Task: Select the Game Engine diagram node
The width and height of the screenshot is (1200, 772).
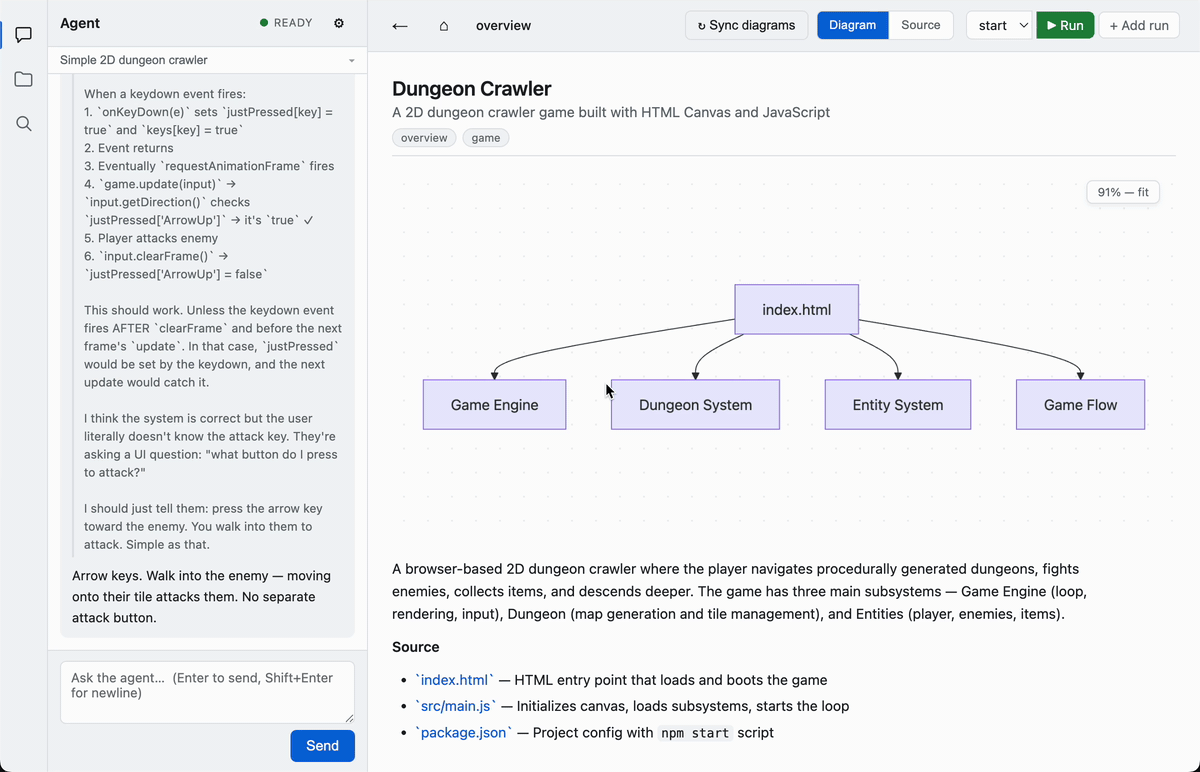Action: [494, 405]
